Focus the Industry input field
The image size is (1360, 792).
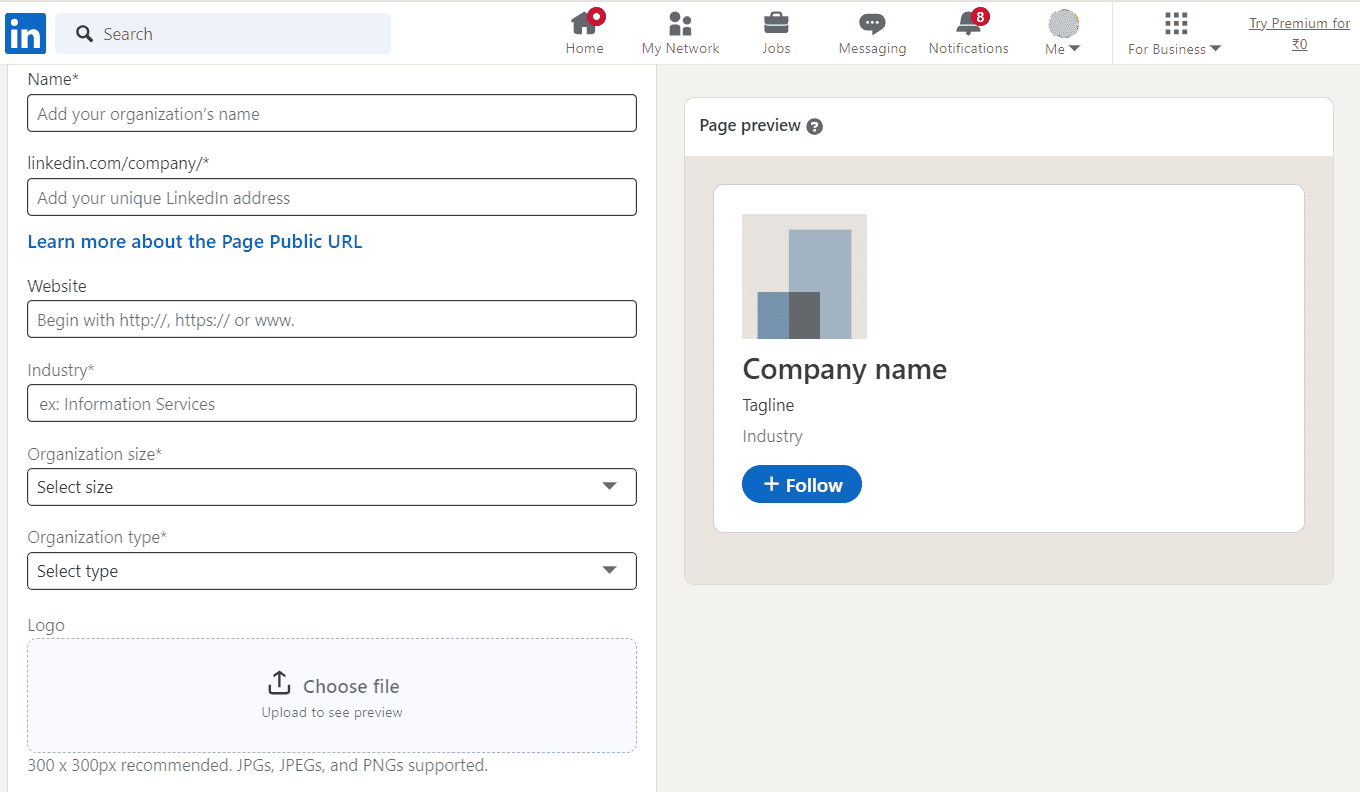pyautogui.click(x=332, y=403)
